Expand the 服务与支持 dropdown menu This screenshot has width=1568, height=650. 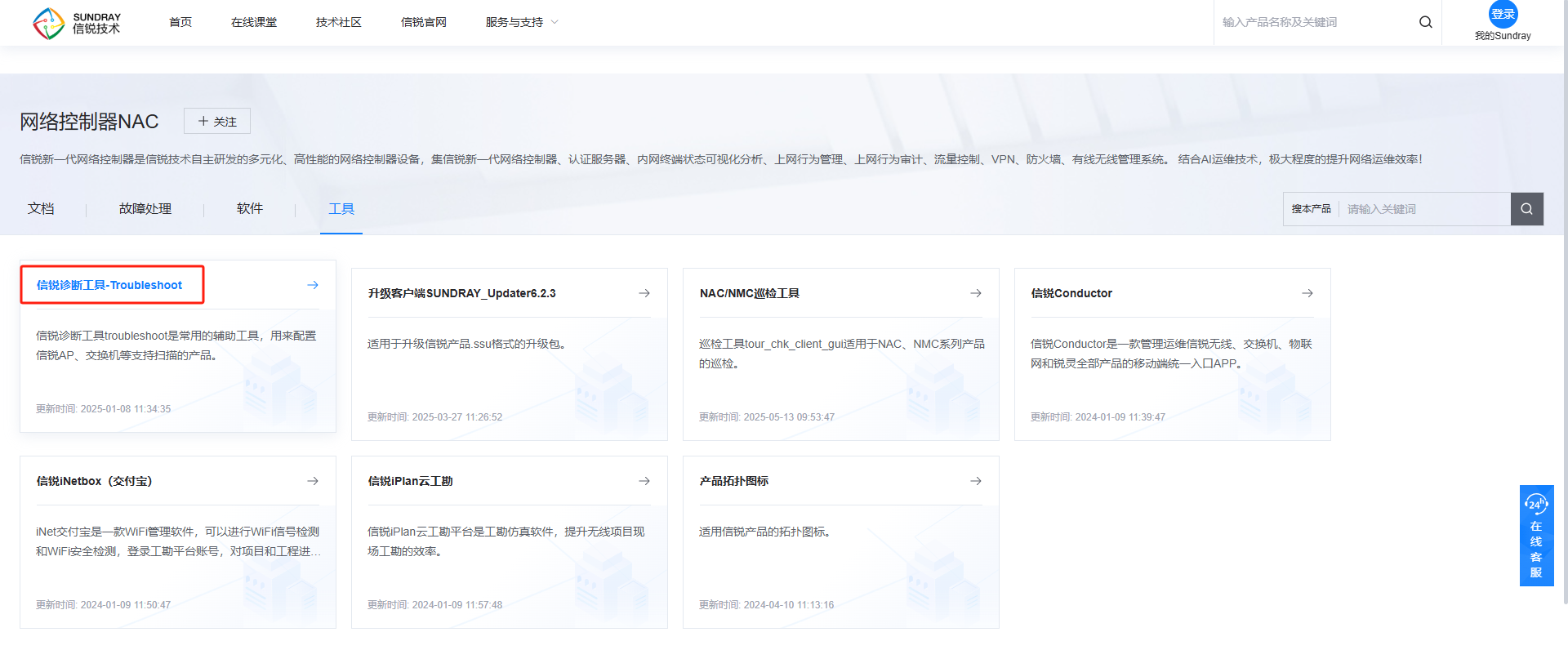pyautogui.click(x=522, y=22)
